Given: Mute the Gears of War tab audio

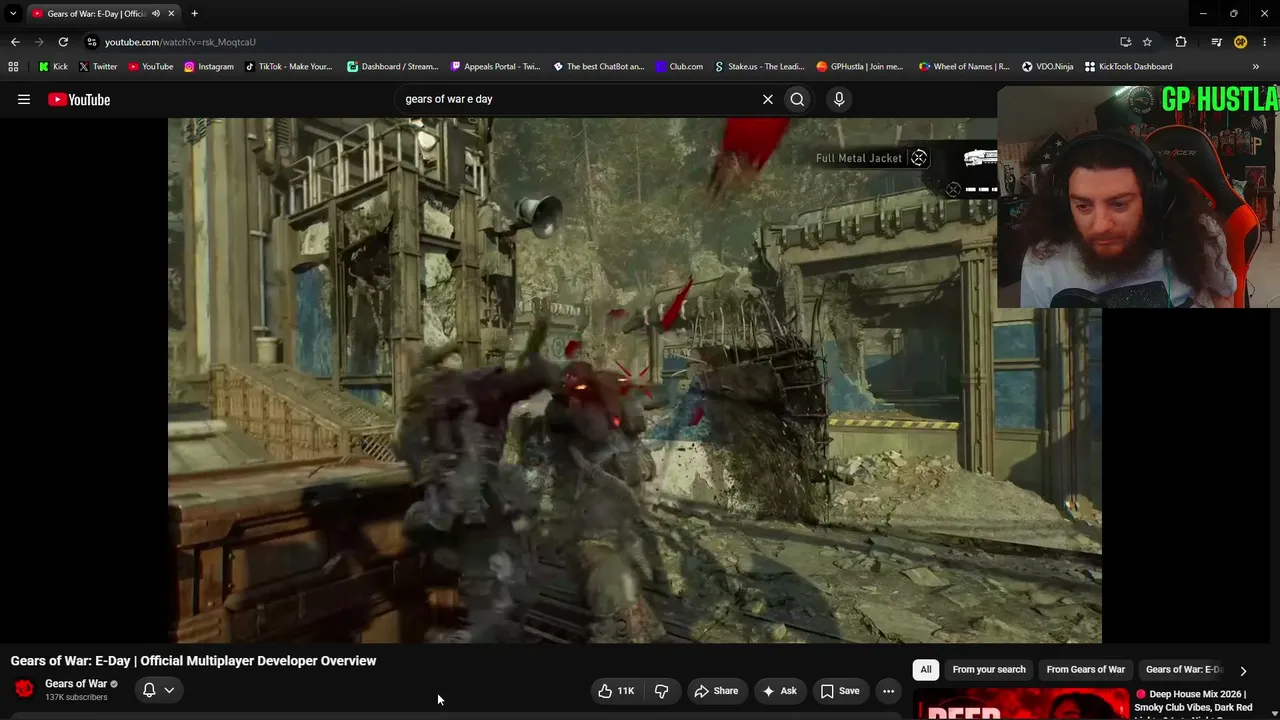Looking at the screenshot, I should 156,13.
